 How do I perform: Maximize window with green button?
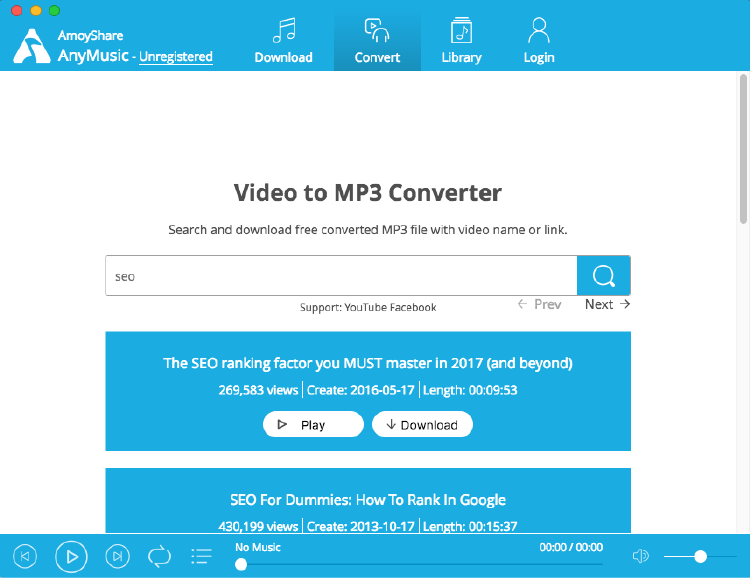pyautogui.click(x=55, y=11)
